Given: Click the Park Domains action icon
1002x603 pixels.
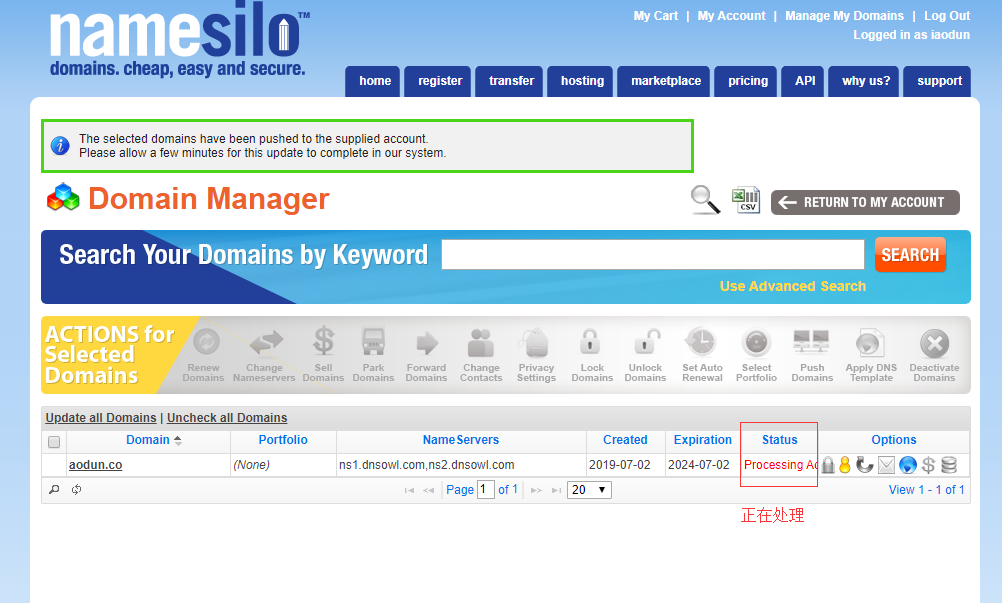Looking at the screenshot, I should [x=373, y=342].
